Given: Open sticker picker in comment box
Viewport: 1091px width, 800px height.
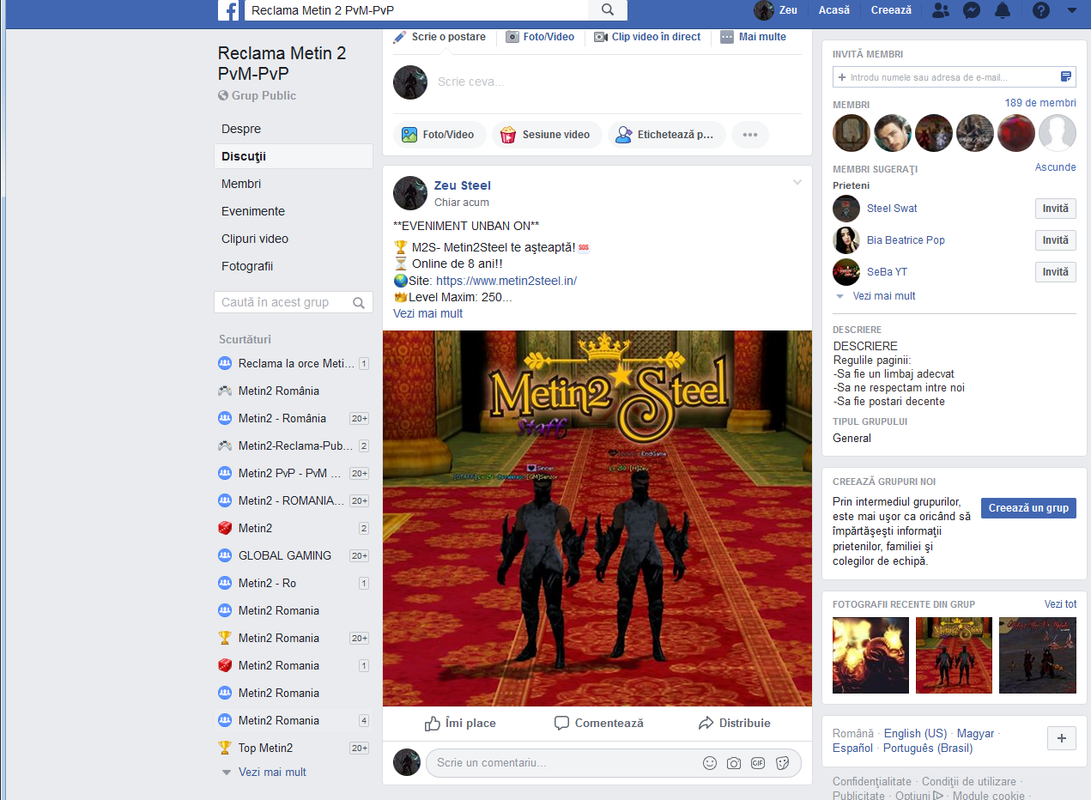Looking at the screenshot, I should pyautogui.click(x=782, y=763).
